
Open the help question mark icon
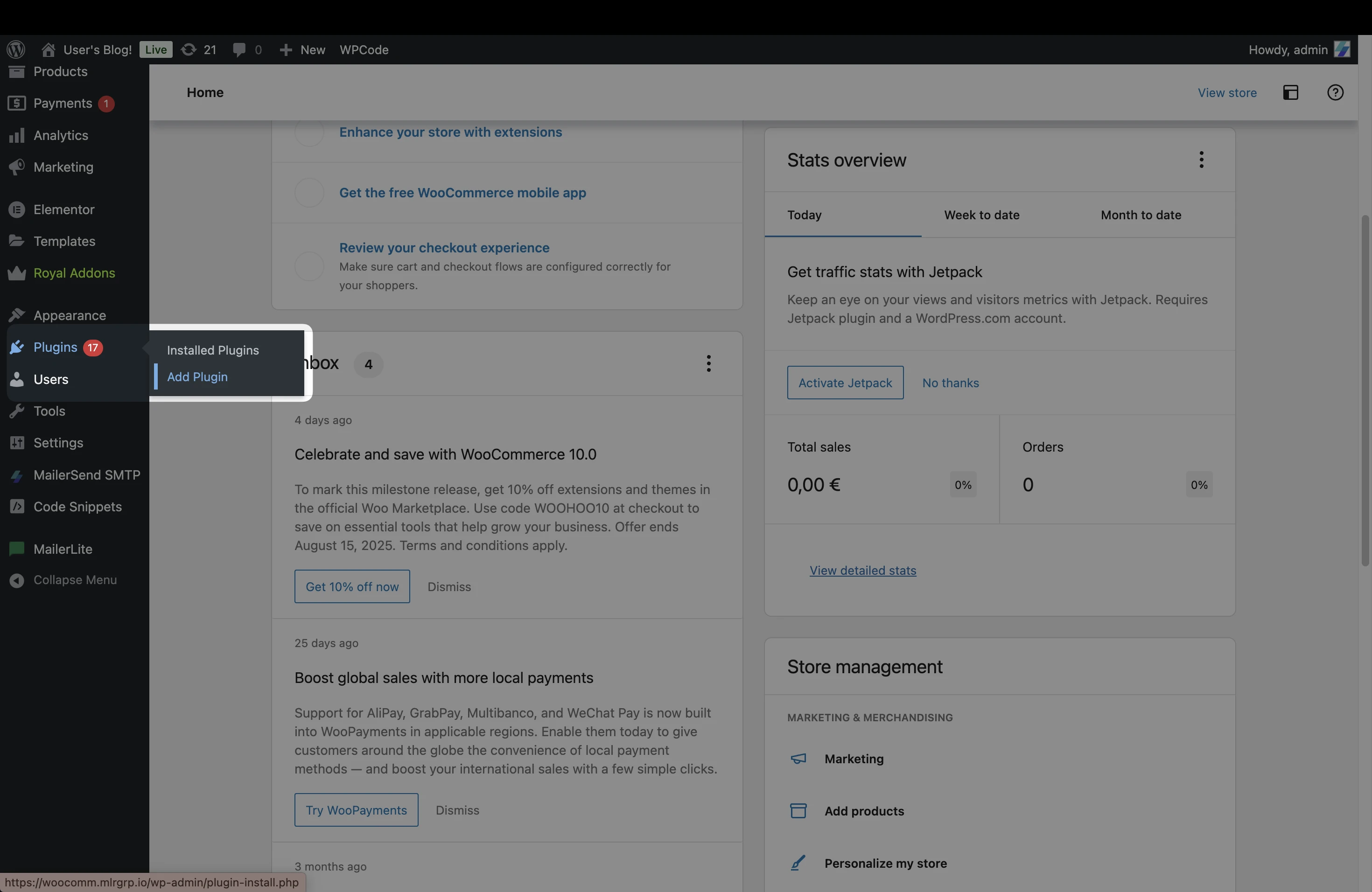point(1335,92)
